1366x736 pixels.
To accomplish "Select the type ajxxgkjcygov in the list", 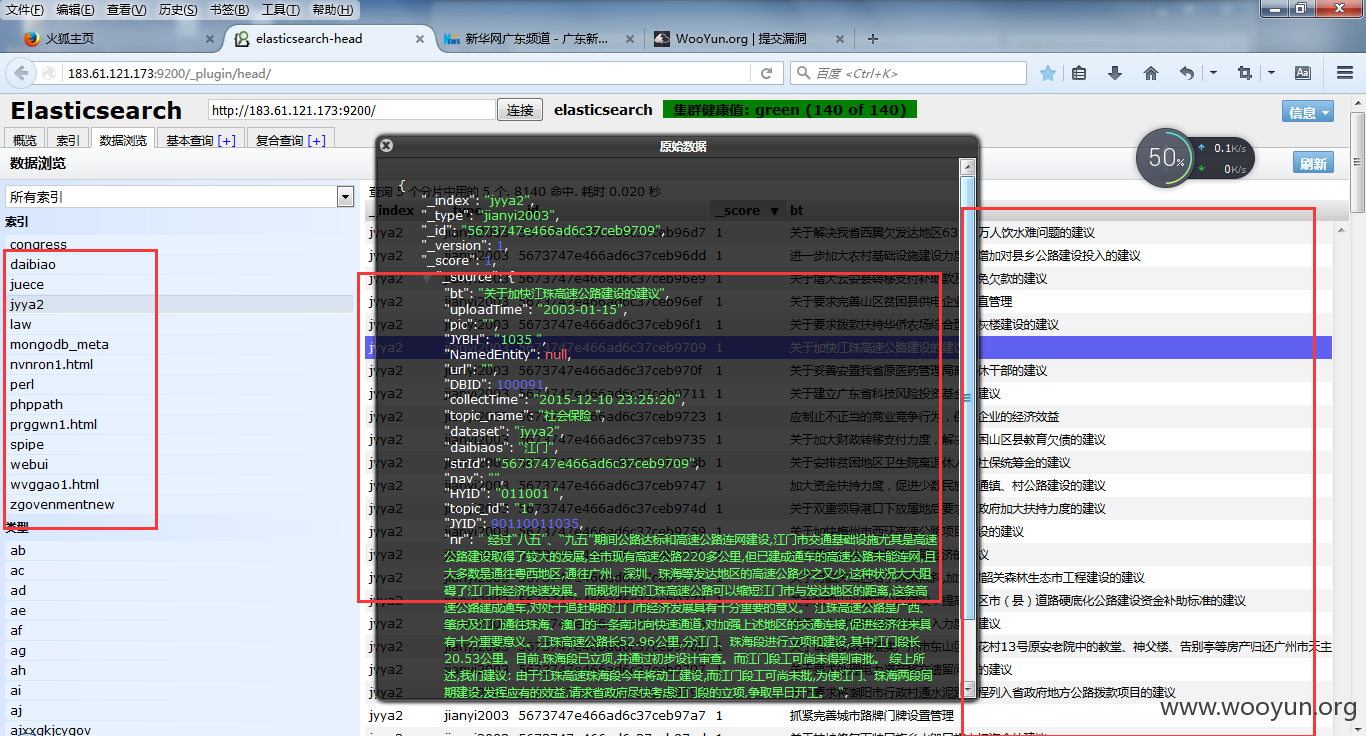I will [180, 730].
